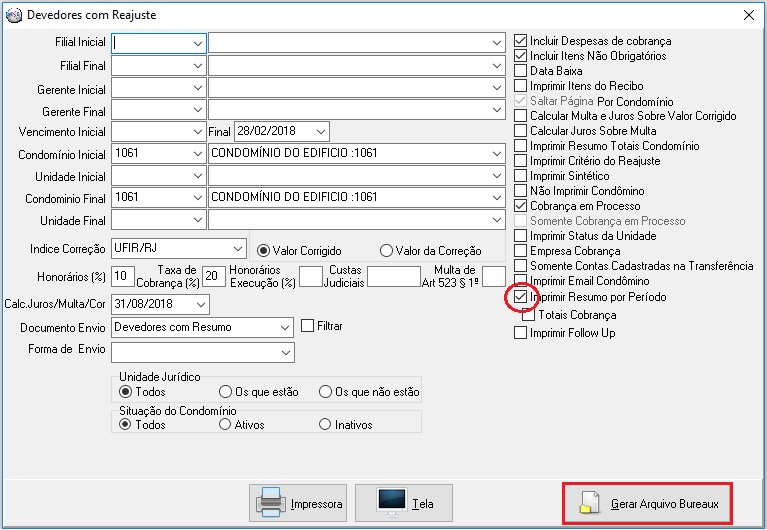This screenshot has width=767, height=530.
Task: Expand the Documento Envio dropdown
Action: (x=283, y=327)
